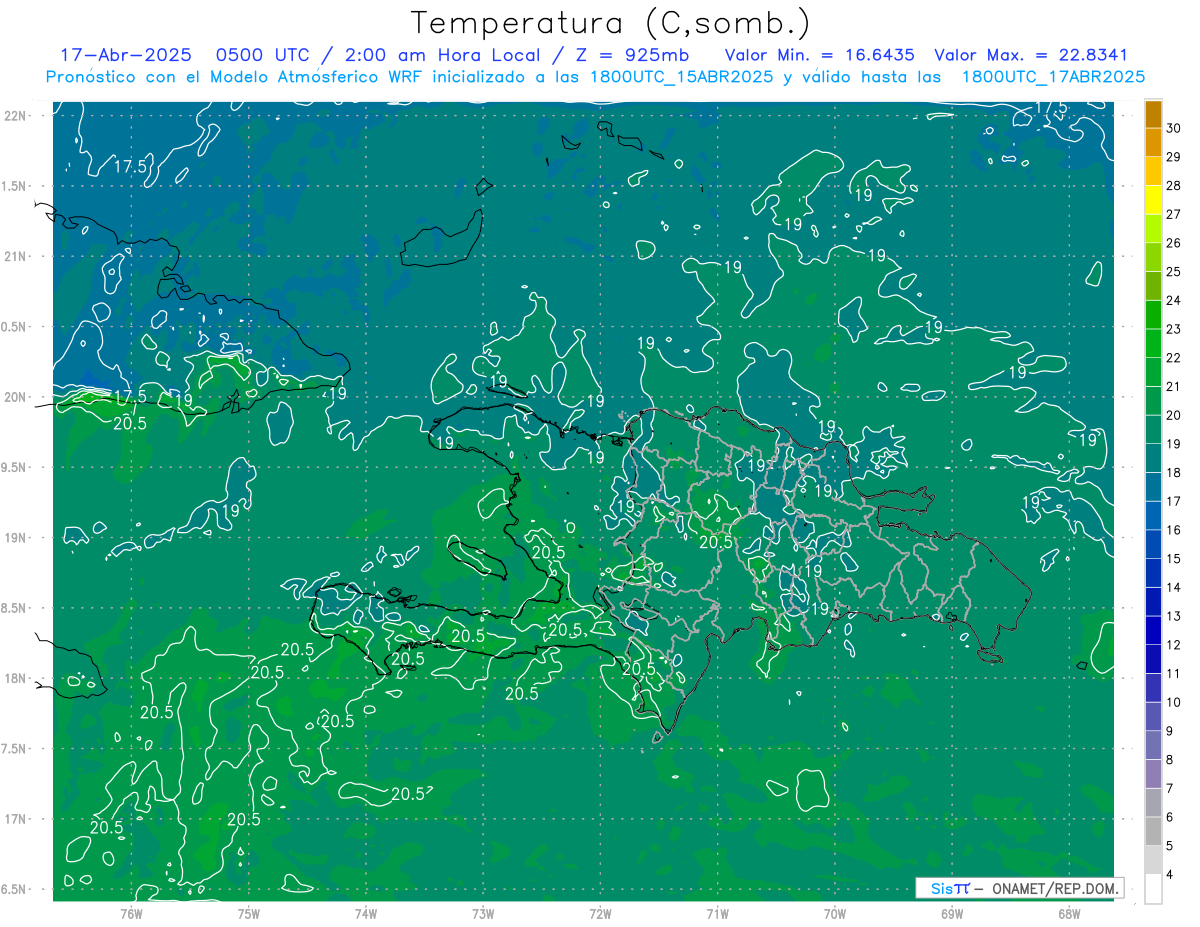Image resolution: width=1200 pixels, height=927 pixels.
Task: Click the "Valor Min. = 16.6435" readout
Action: [x=819, y=56]
